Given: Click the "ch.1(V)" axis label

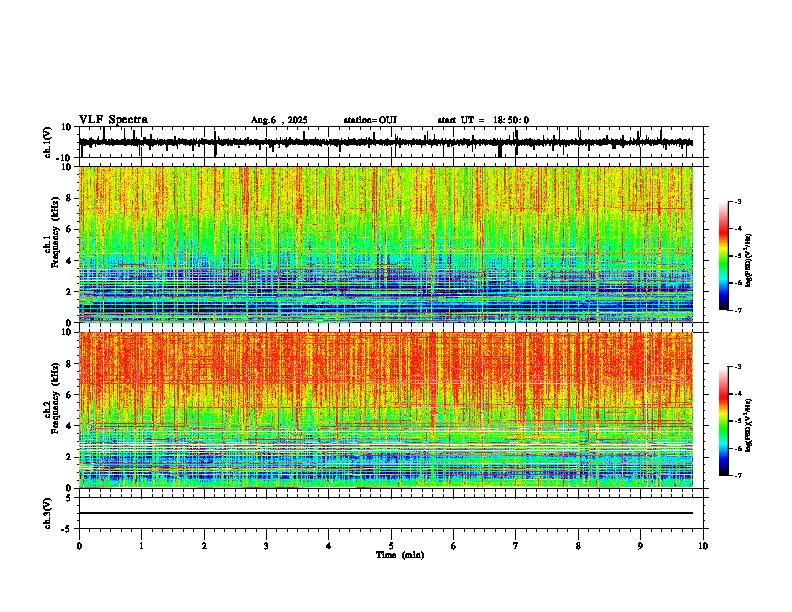Looking at the screenshot, I should click(48, 142).
